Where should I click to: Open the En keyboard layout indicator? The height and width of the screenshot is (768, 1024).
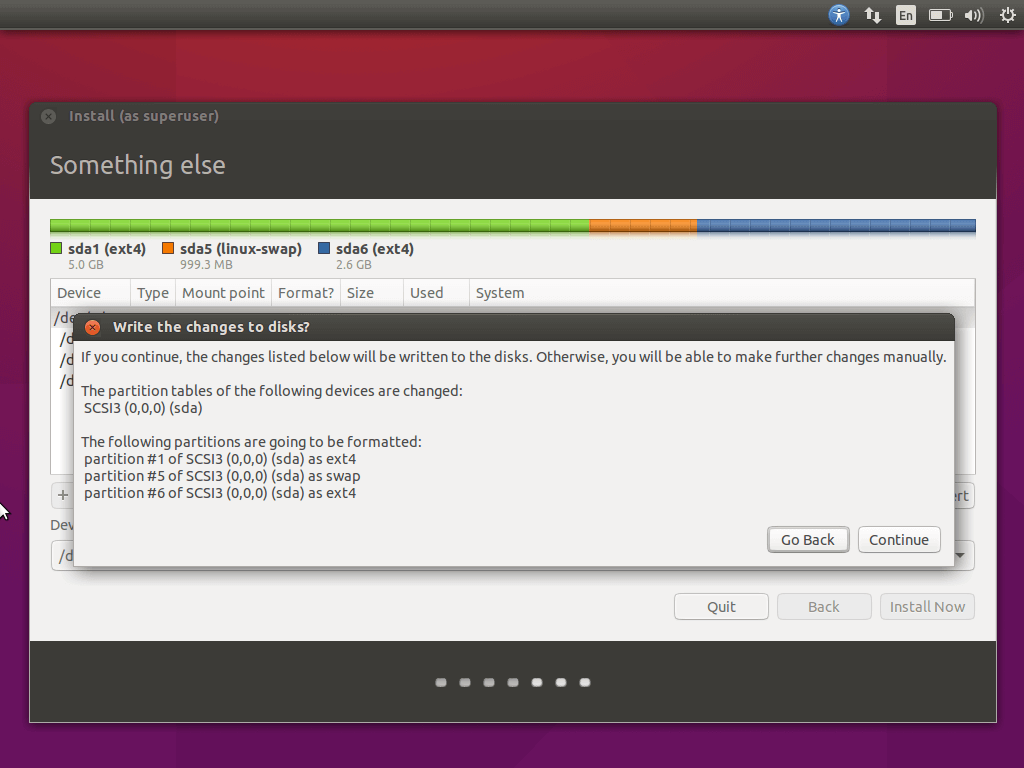tap(905, 15)
